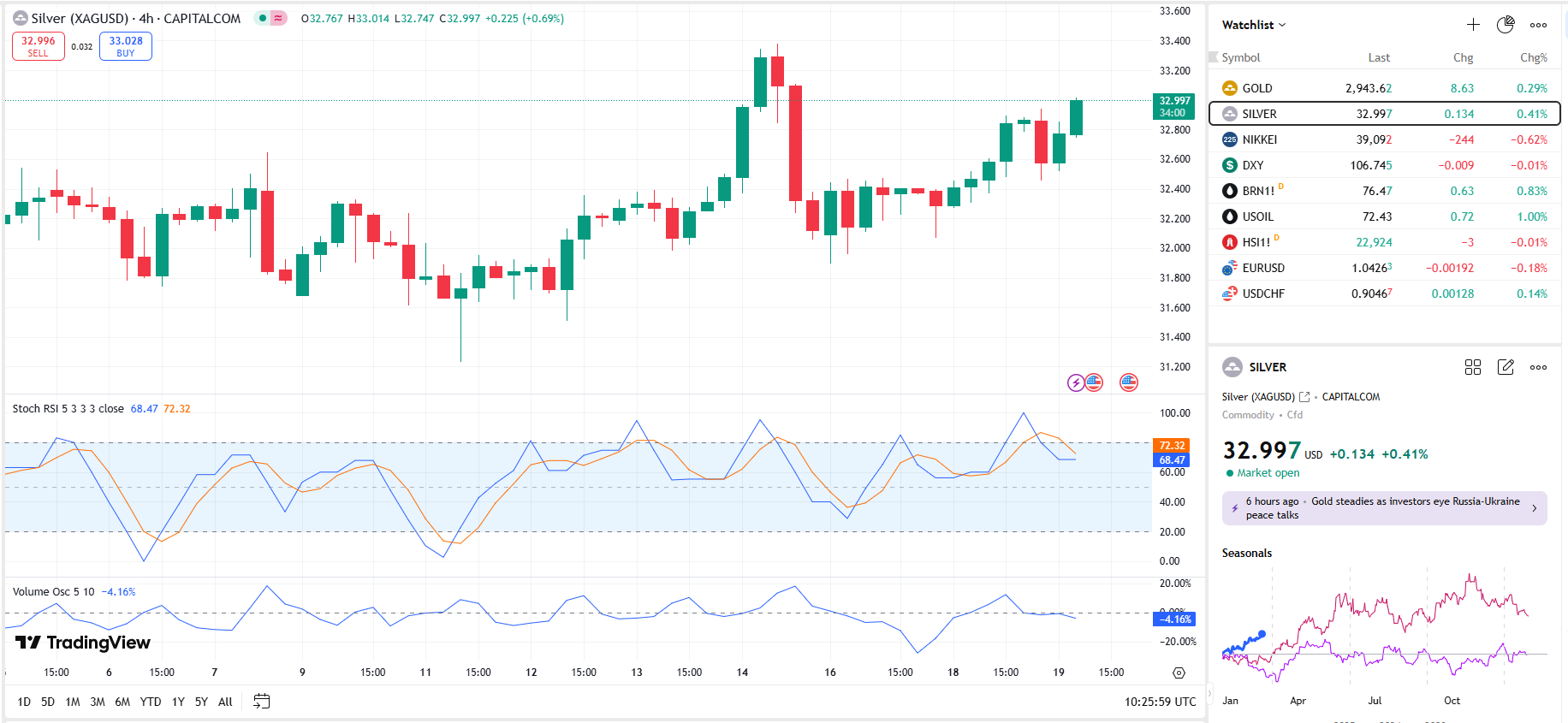Add a symbol with the watchlist plus icon
The image size is (1568, 723).
tap(1472, 25)
